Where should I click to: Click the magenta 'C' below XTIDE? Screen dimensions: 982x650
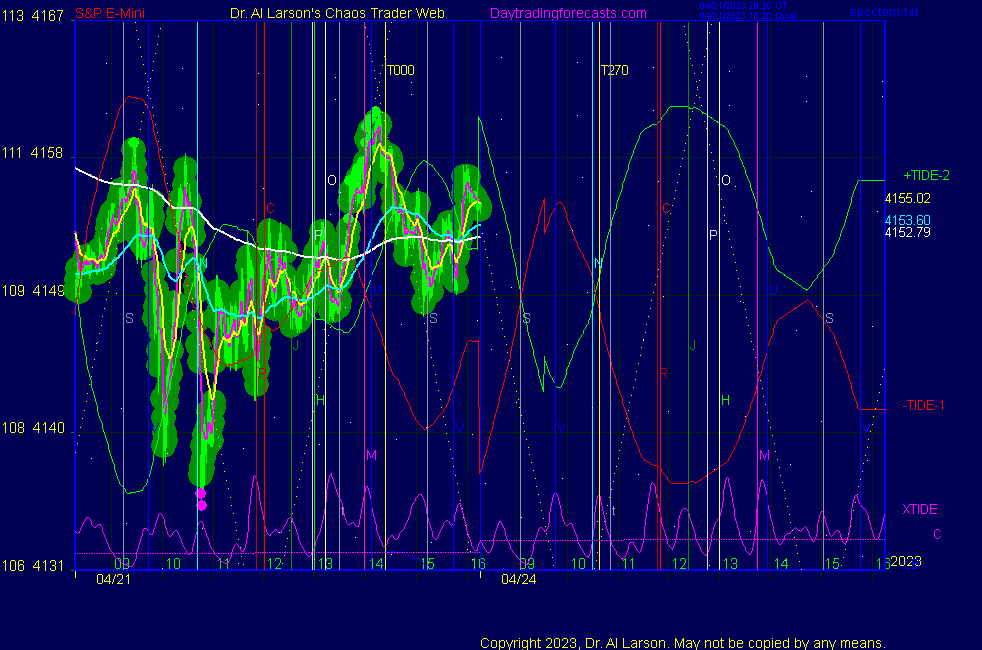tap(938, 534)
